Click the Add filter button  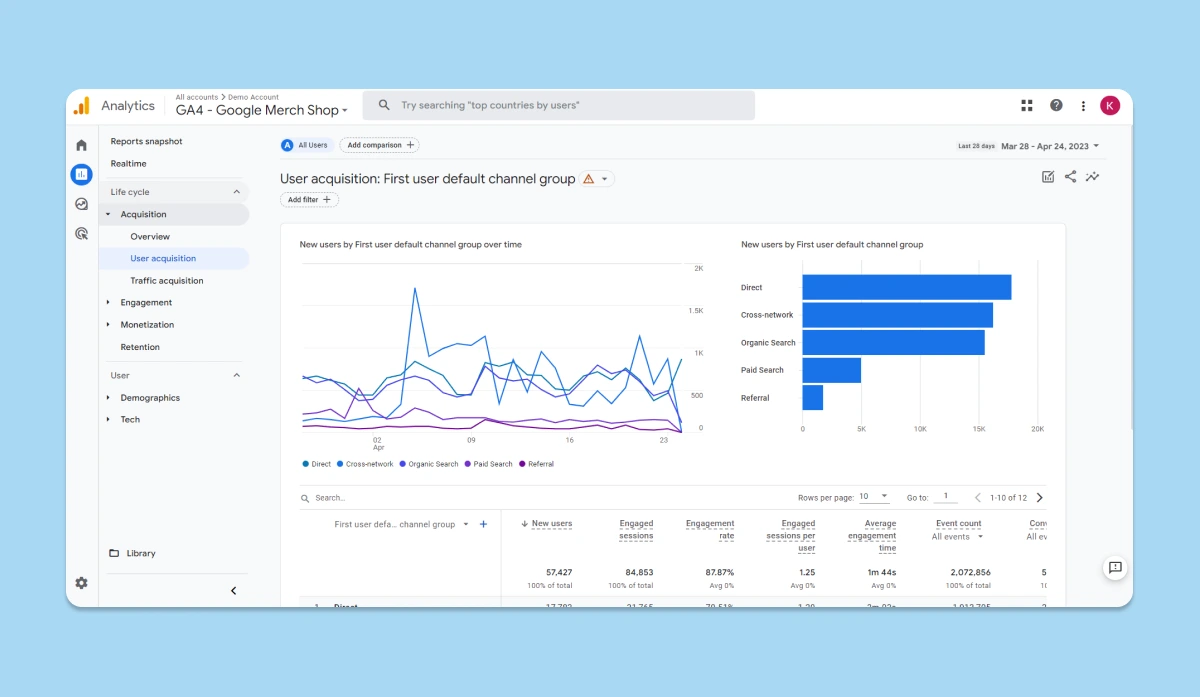(310, 200)
